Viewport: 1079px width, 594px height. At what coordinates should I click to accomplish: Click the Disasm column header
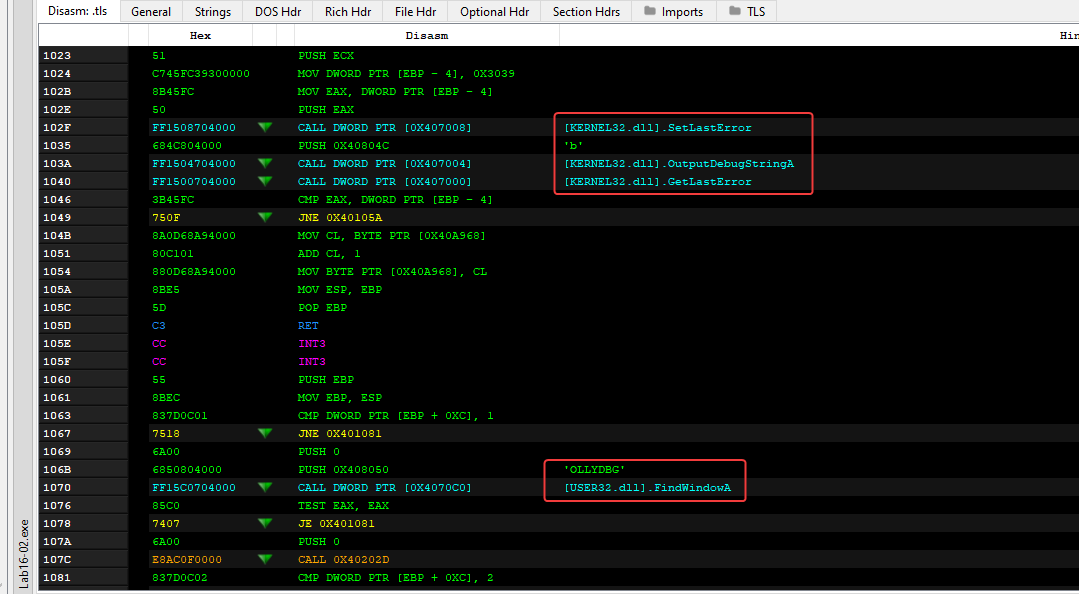tap(427, 35)
